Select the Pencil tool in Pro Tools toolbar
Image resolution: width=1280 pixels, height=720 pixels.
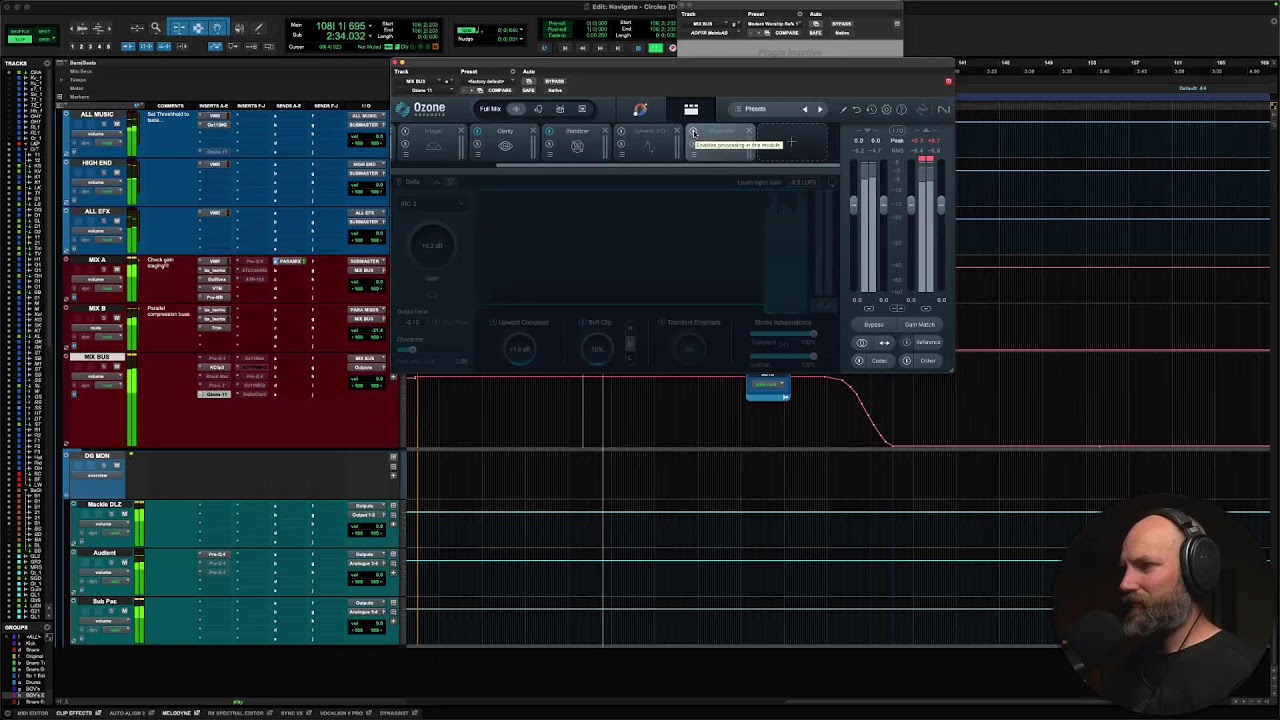[x=259, y=28]
